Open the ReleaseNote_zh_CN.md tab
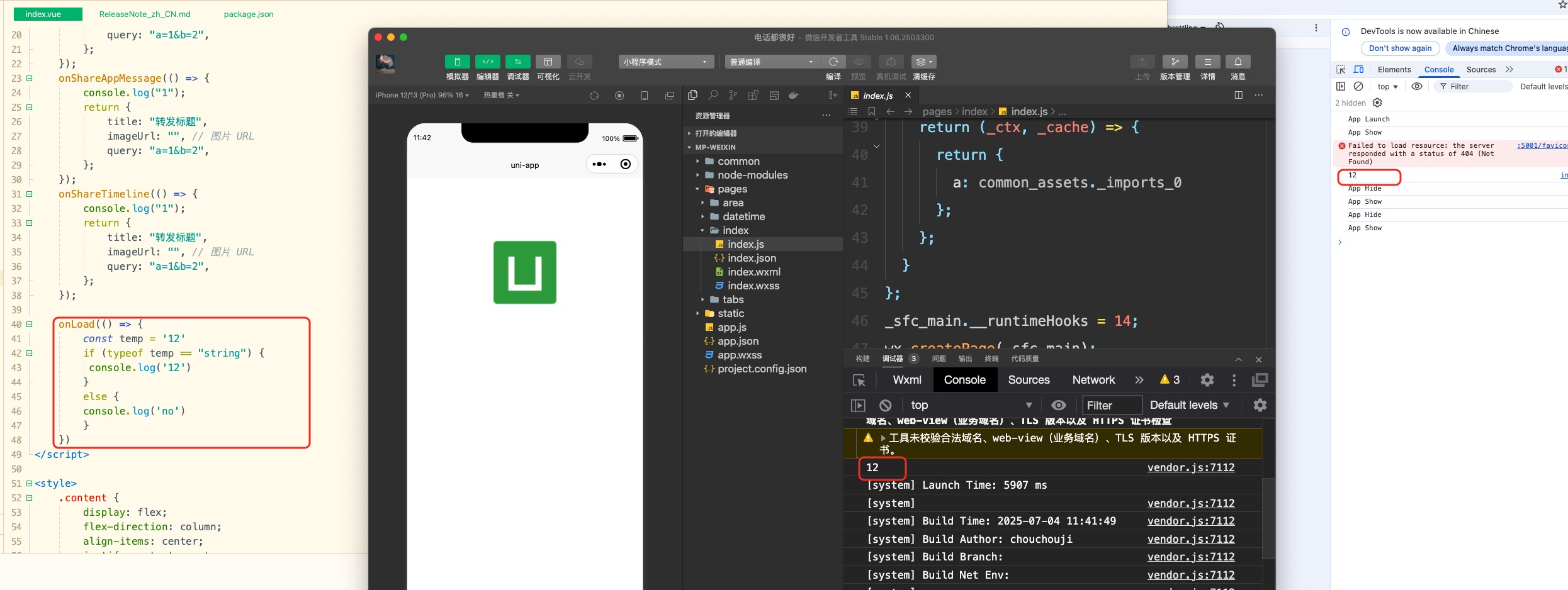 145,14
